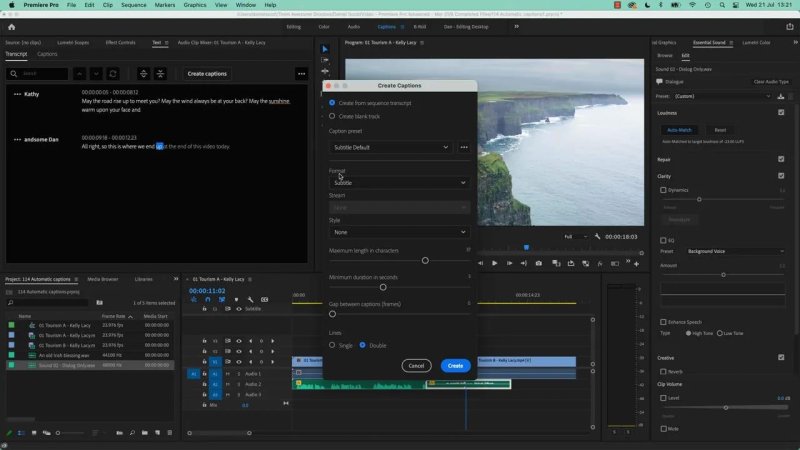Screen dimensions: 800x450
Task: Expand hidden panels chevron in Project panel
Action: (x=176, y=279)
